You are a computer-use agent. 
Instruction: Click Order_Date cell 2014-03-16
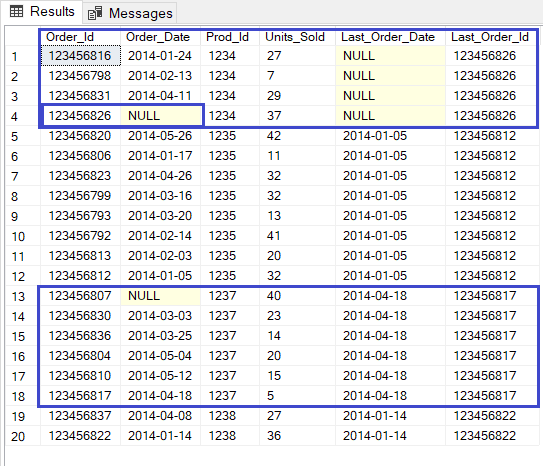160,196
